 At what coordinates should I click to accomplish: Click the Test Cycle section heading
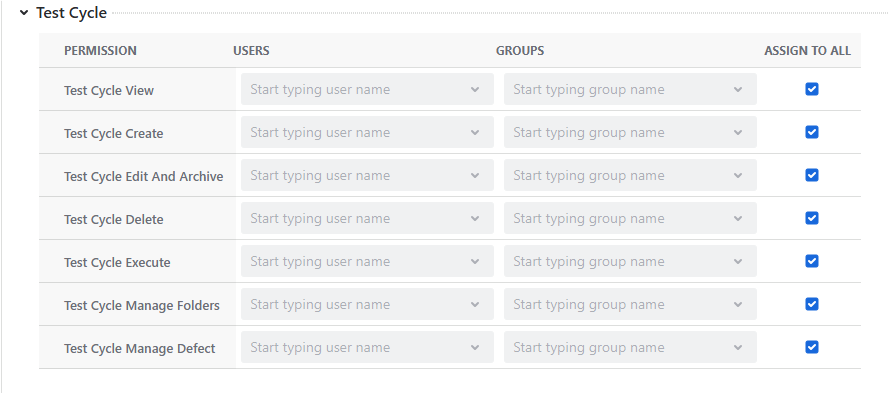click(71, 13)
